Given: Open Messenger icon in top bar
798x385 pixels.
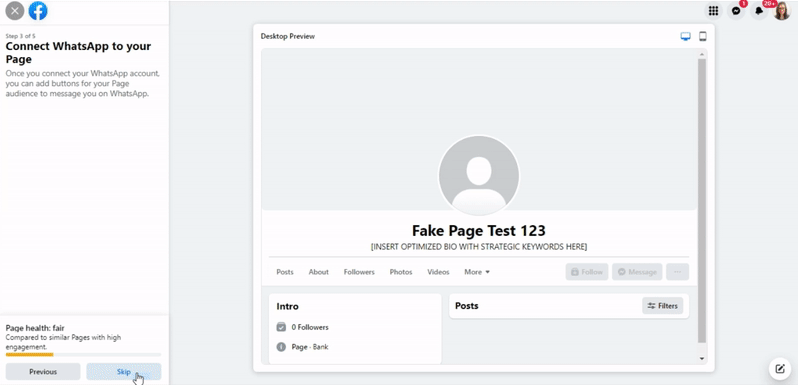Looking at the screenshot, I should (736, 11).
